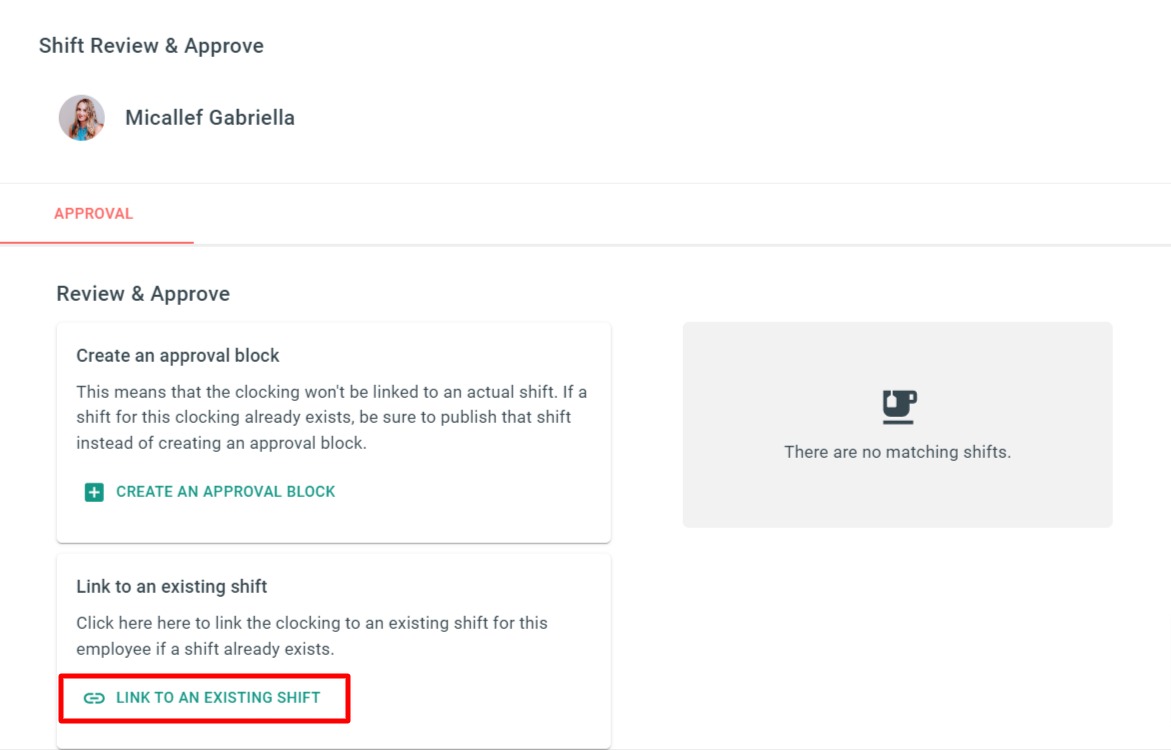The height and width of the screenshot is (750, 1171).
Task: Click the 'Click here here to link' description
Action: point(312,636)
